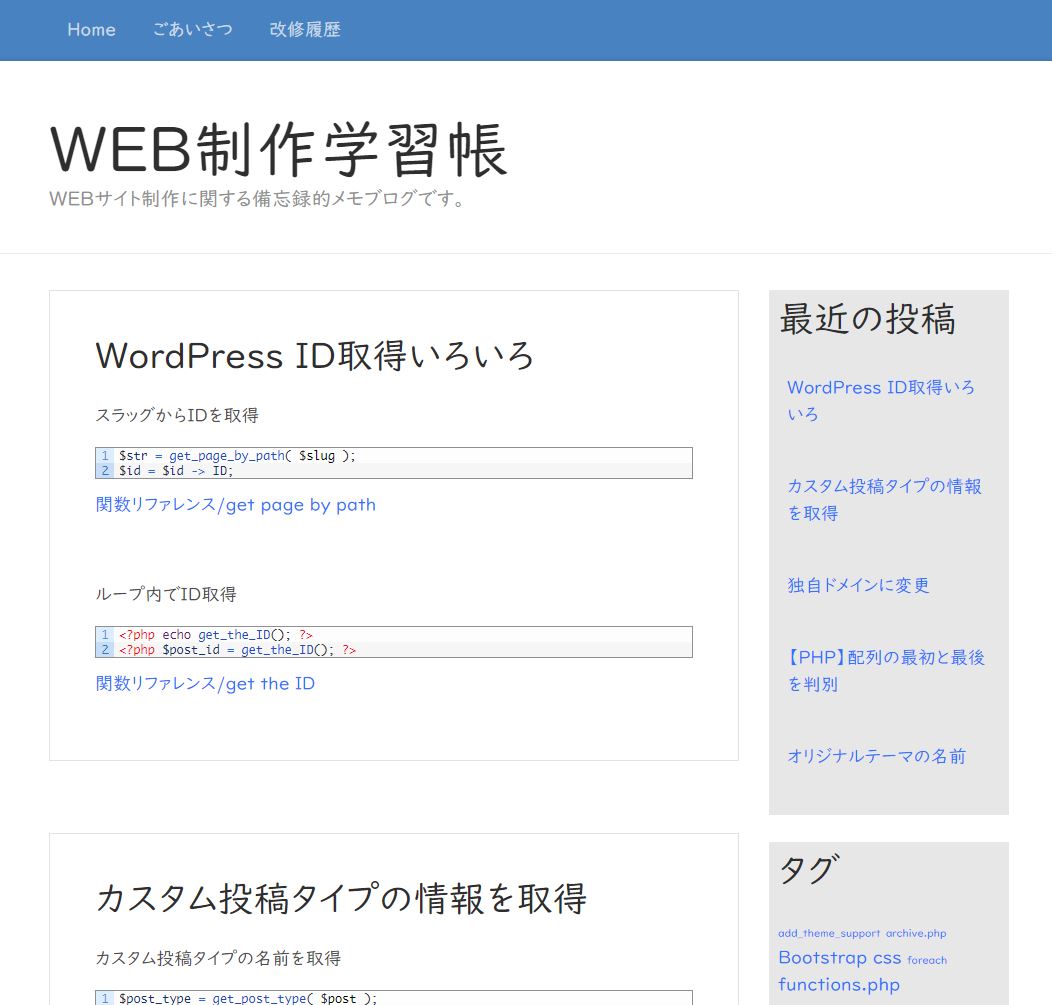
Task: Click the add_theme_support tag
Action: point(829,934)
